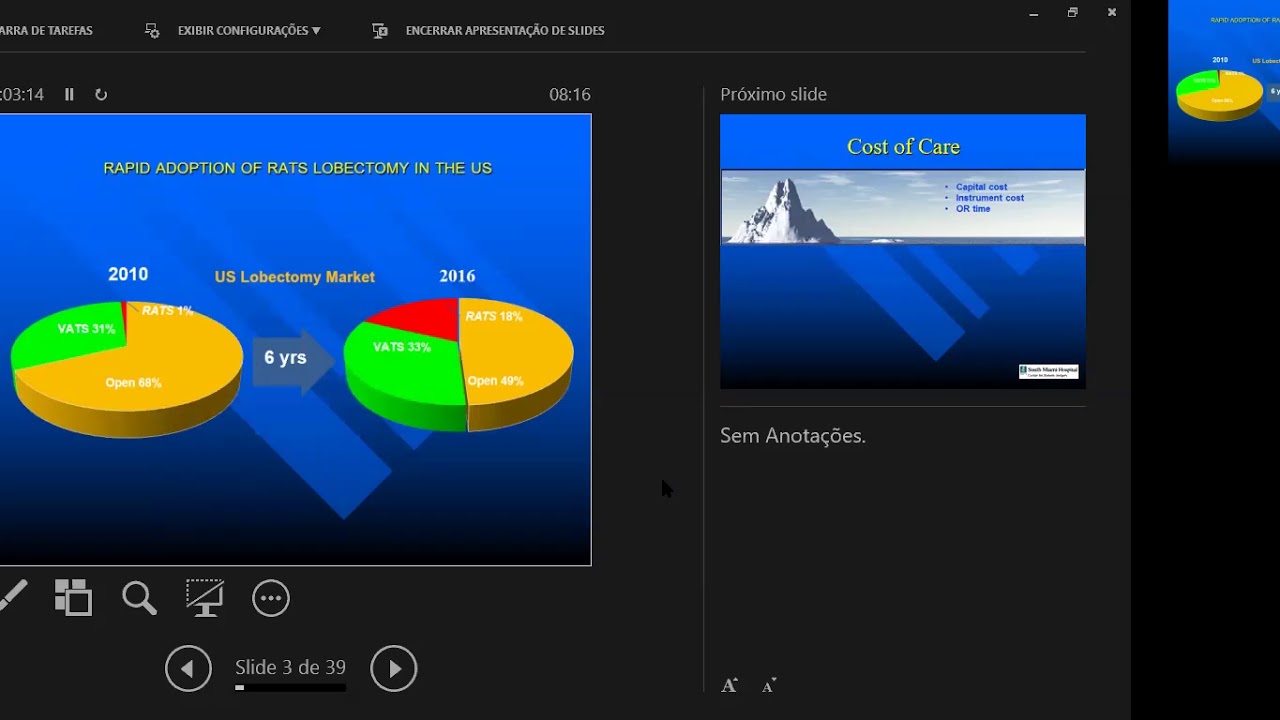The image size is (1280, 720).
Task: Close the presenter view window
Action: coord(1111,13)
